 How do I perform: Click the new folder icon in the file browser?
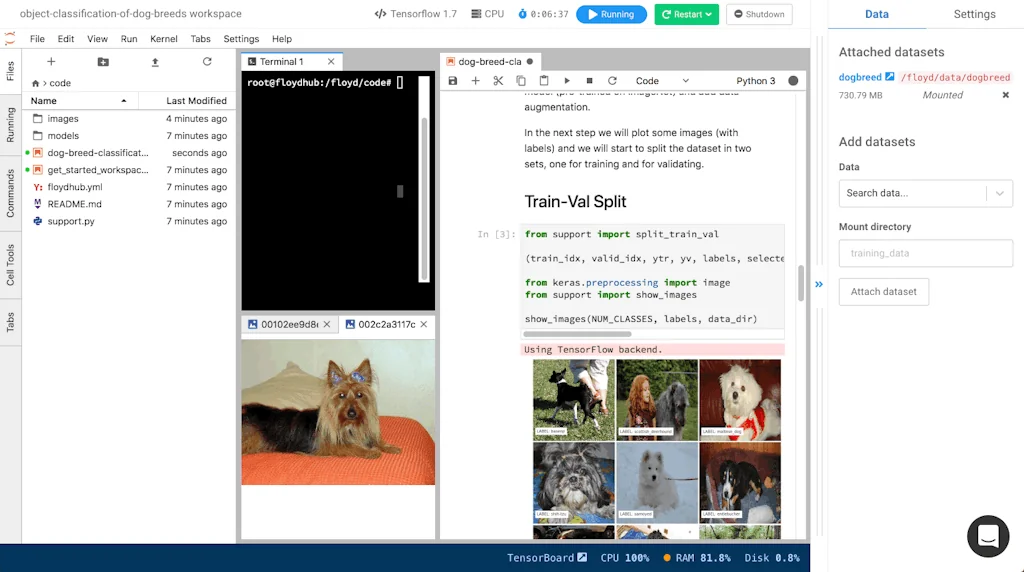(x=103, y=62)
